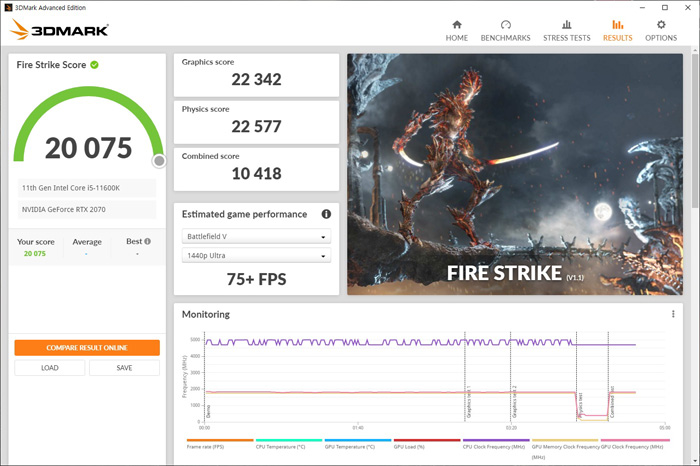Click the Graphics score value 22 342
This screenshot has width=700, height=466.
pyautogui.click(x=256, y=79)
